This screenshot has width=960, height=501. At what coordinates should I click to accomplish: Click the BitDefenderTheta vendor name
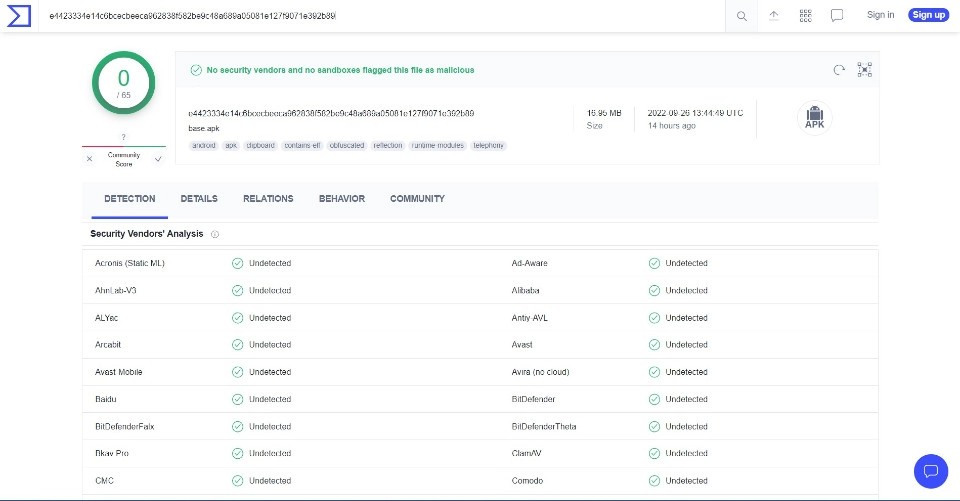click(544, 427)
